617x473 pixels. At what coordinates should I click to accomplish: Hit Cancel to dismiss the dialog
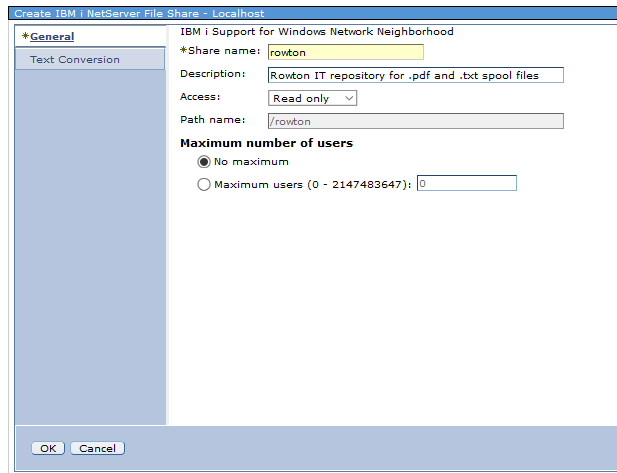[x=97, y=448]
